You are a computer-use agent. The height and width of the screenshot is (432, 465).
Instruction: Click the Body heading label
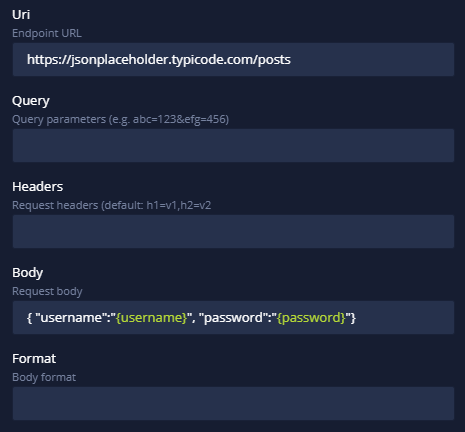coord(27,273)
